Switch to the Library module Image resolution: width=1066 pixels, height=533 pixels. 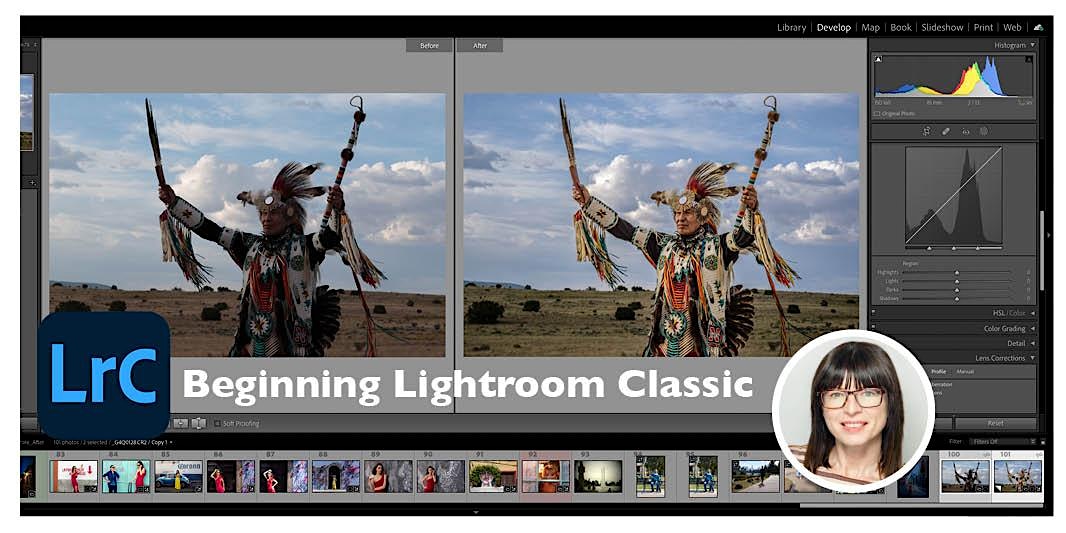(x=791, y=28)
